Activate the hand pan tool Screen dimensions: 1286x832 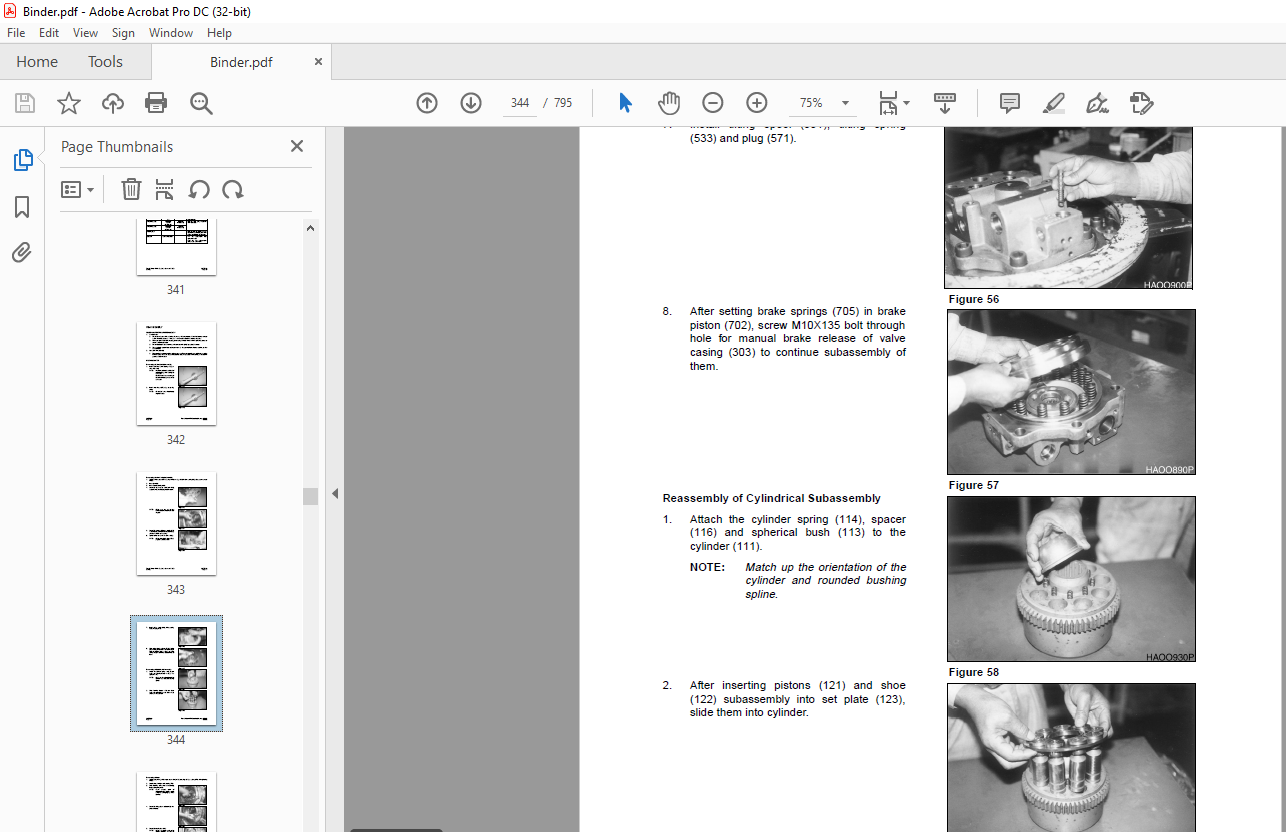pyautogui.click(x=669, y=103)
